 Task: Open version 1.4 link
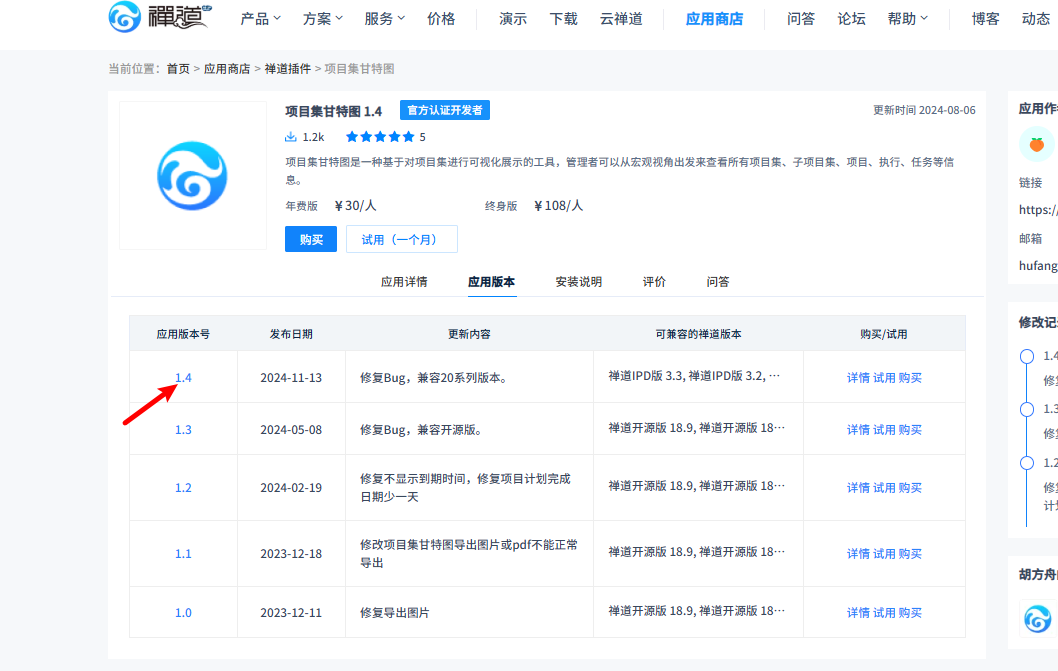[x=184, y=378]
